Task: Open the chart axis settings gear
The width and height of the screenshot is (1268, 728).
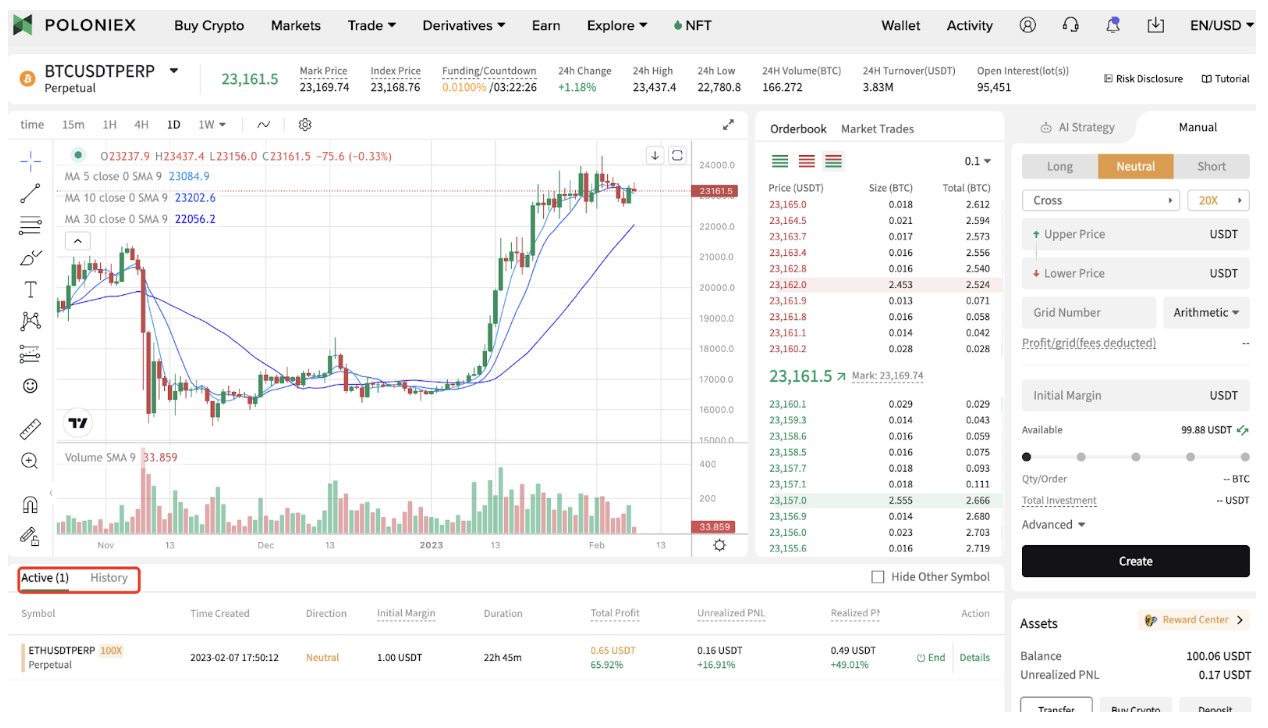Action: (719, 545)
